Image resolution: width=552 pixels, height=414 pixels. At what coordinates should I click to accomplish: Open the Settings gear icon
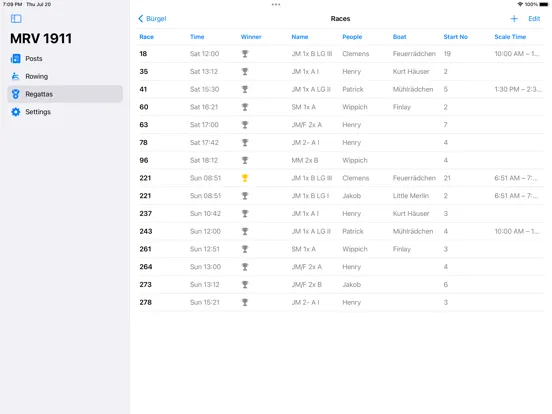point(15,112)
